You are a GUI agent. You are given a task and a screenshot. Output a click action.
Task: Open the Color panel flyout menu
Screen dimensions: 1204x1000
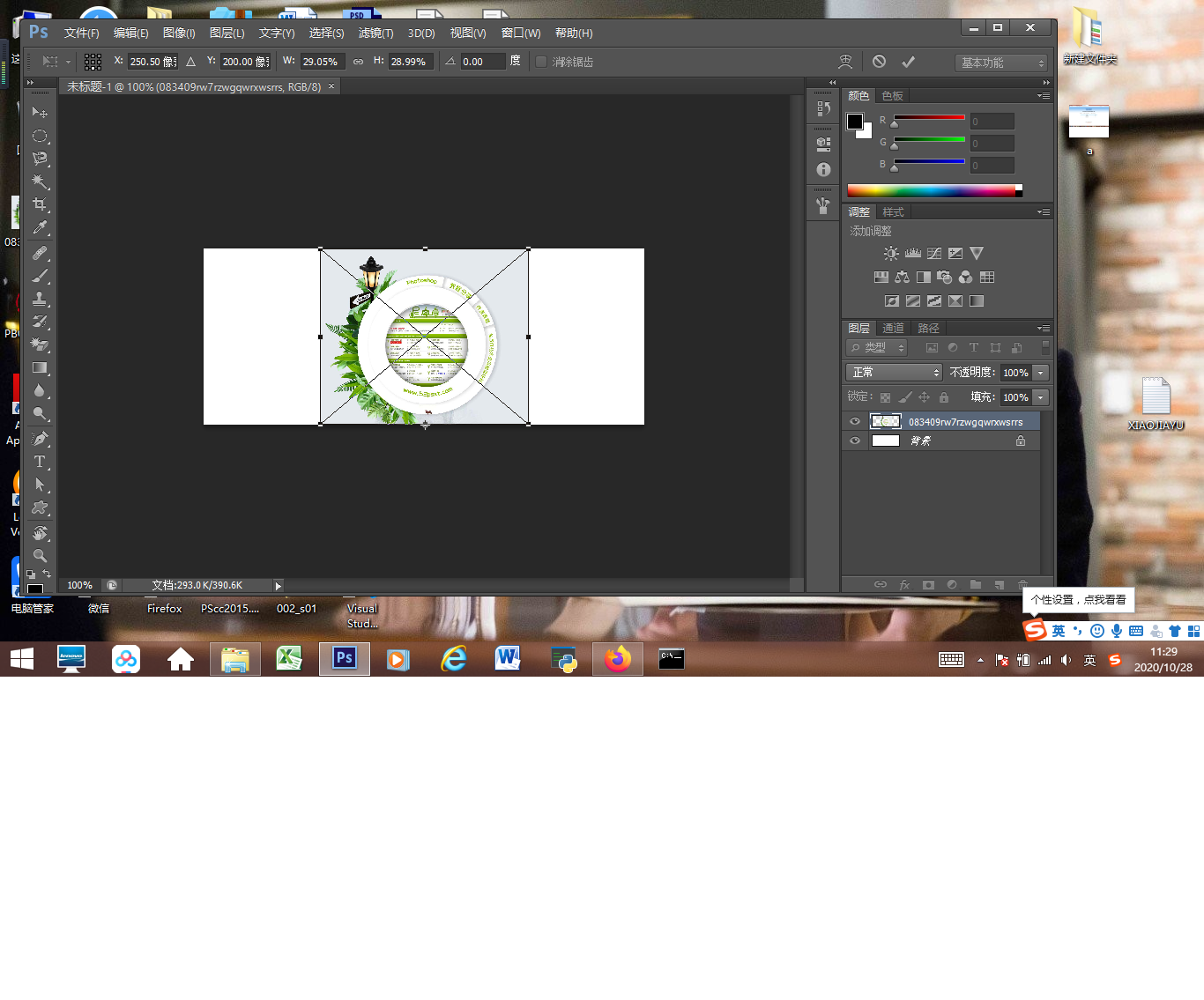coord(1044,96)
